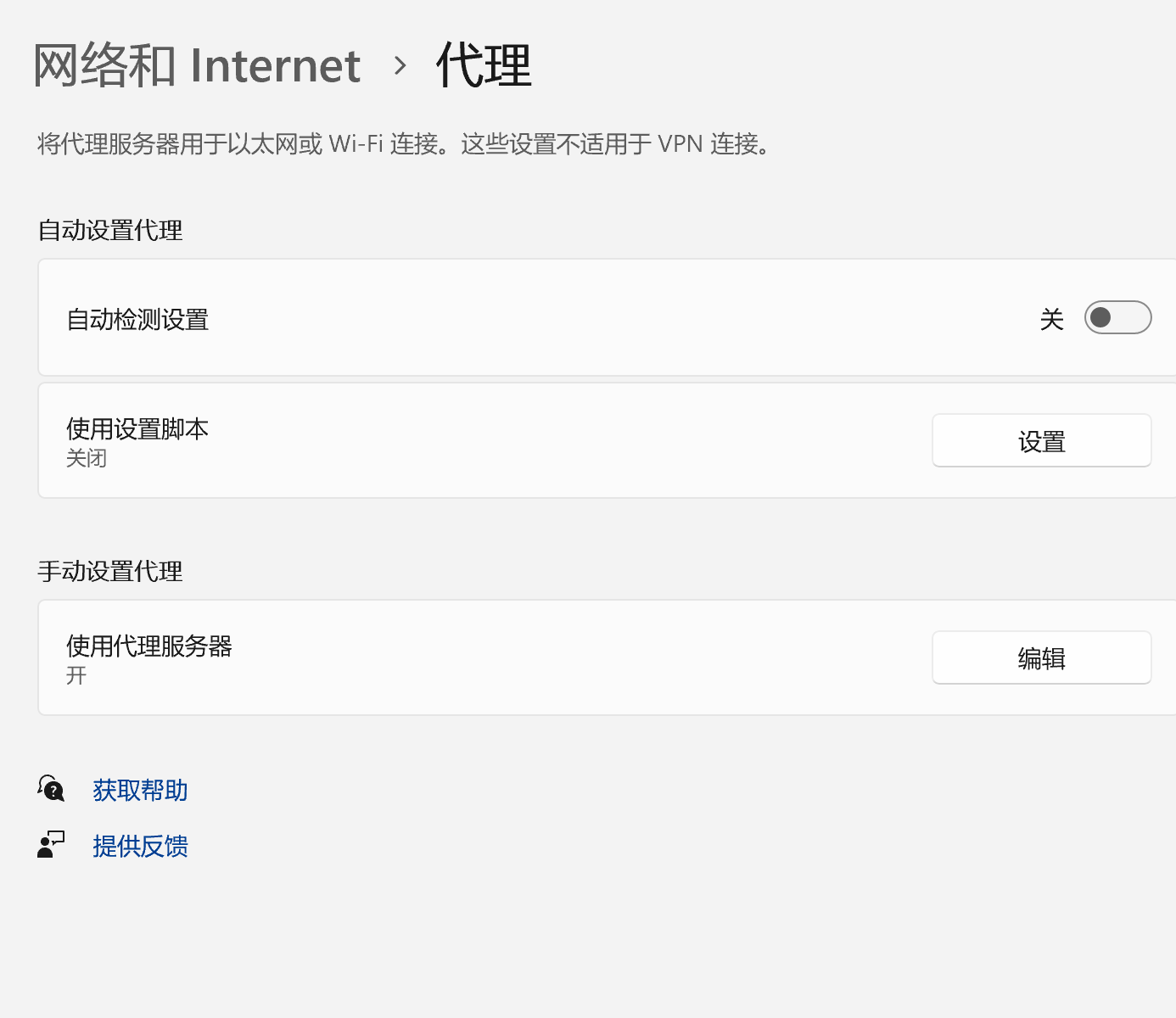Click the 手动设置代理 section heading
1176x1018 pixels.
pyautogui.click(x=110, y=572)
